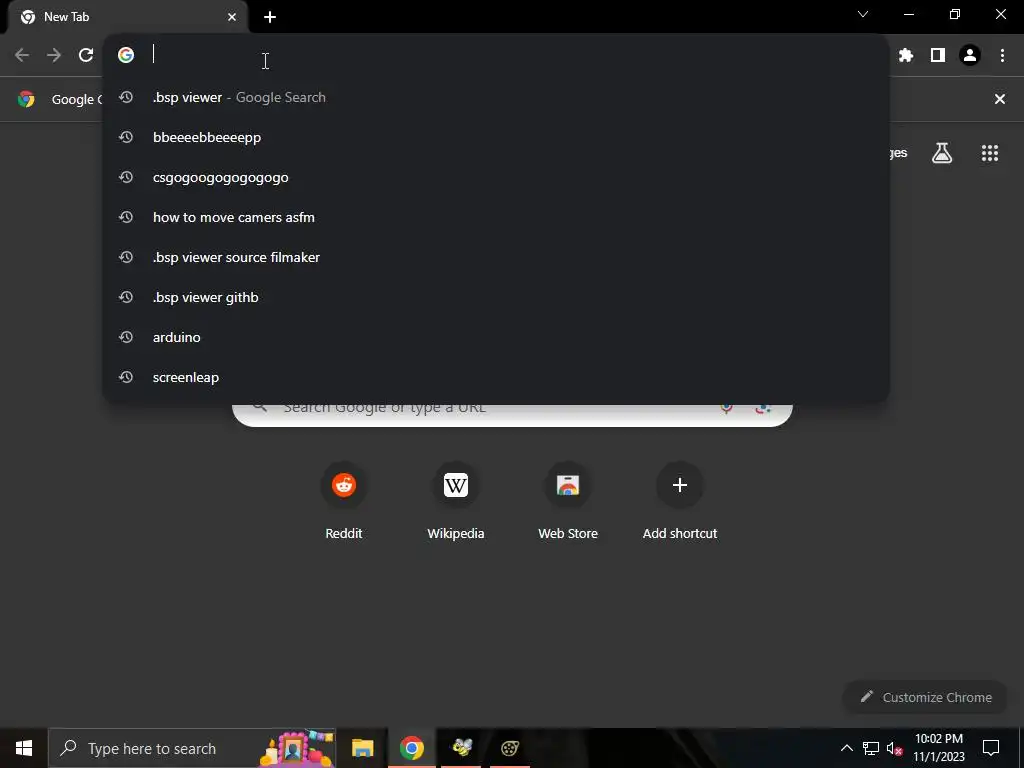Image resolution: width=1024 pixels, height=768 pixels.
Task: Open the Google apps grid
Action: 990,153
